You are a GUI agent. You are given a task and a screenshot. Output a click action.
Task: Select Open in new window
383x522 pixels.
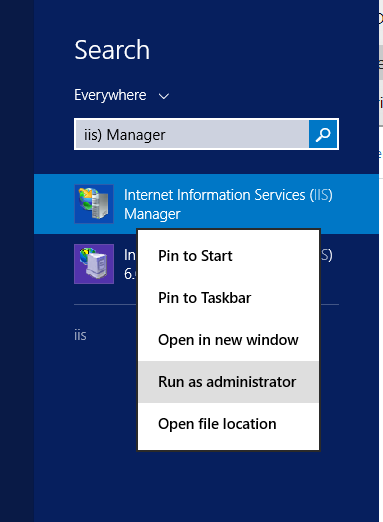(x=228, y=340)
